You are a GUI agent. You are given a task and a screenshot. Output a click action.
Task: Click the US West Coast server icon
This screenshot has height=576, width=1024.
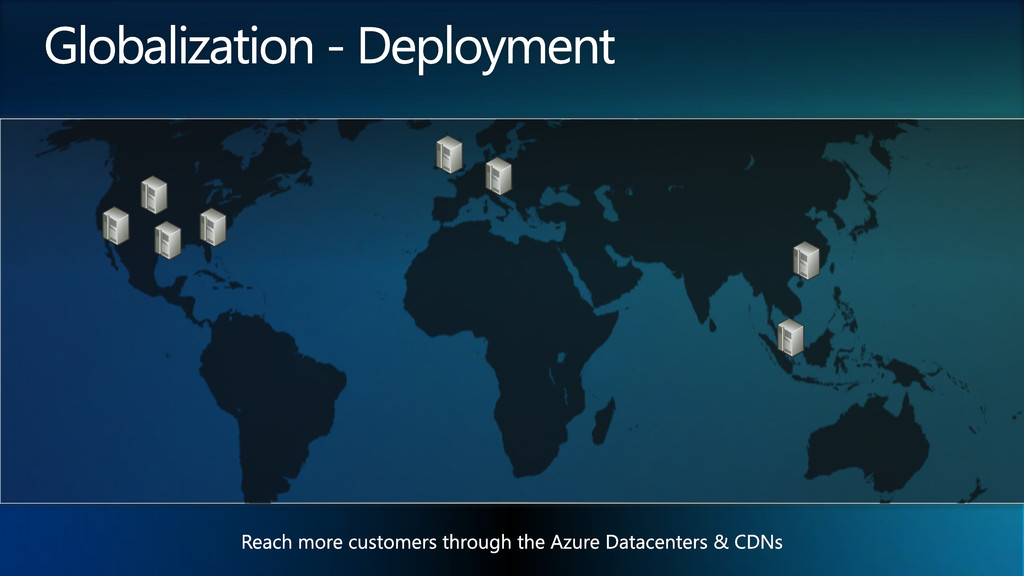[116, 226]
